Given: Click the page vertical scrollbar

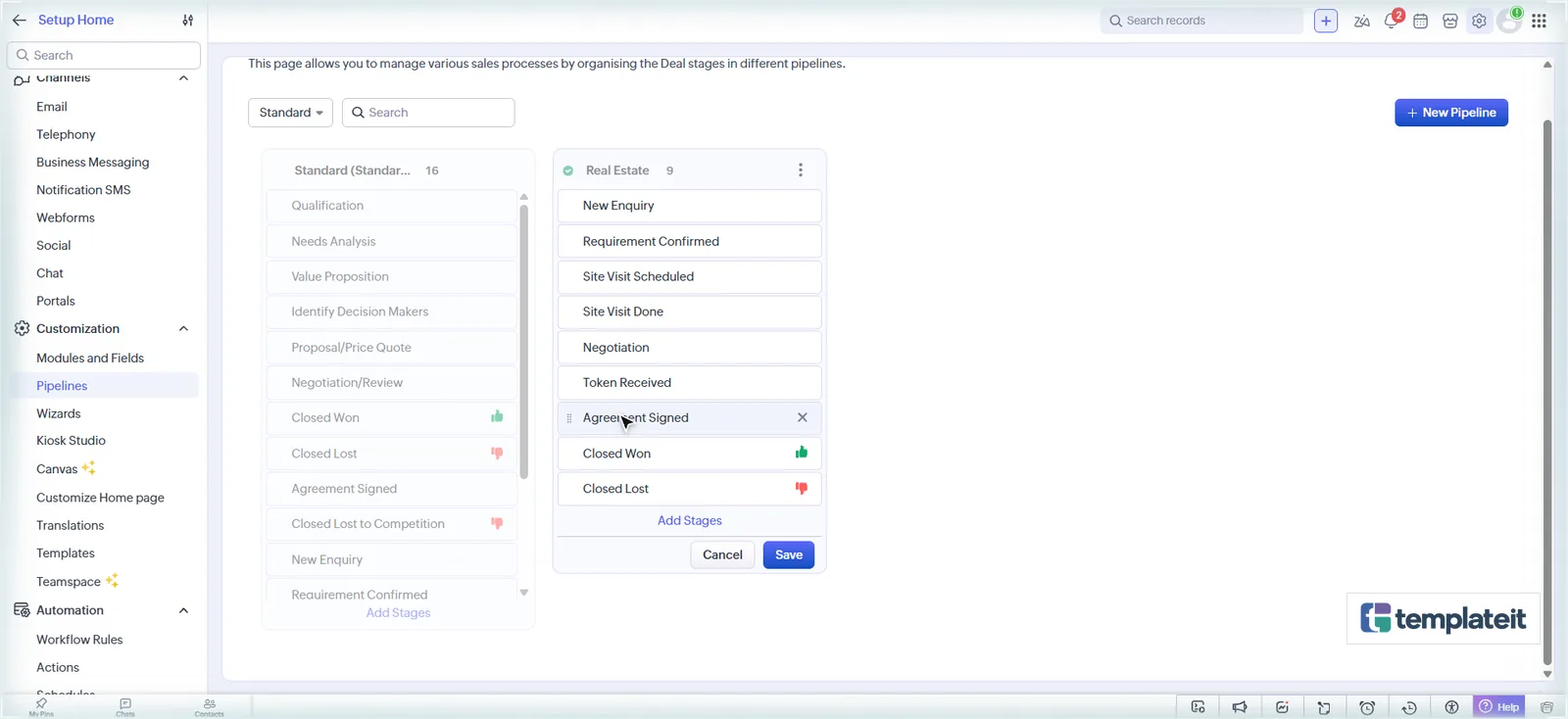Looking at the screenshot, I should (1547, 392).
